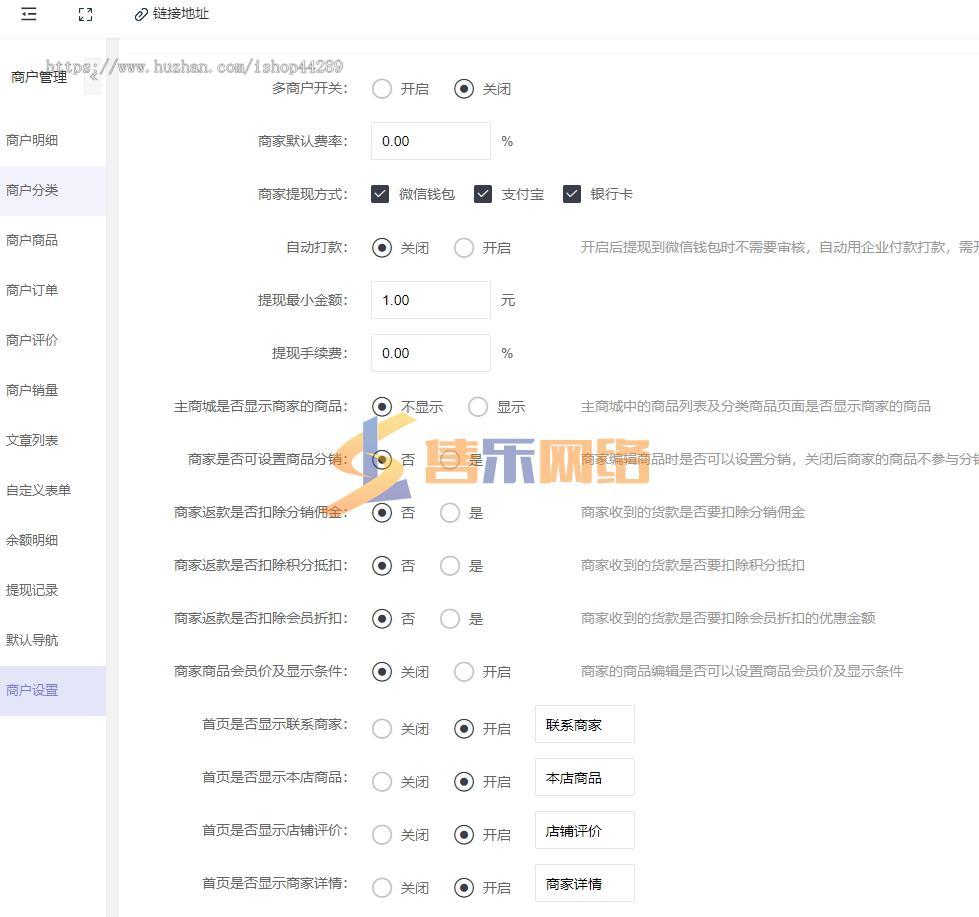The image size is (979, 917).
Task: Select 否 for 商家是否可设置商品分销
Action: pyautogui.click(x=382, y=460)
